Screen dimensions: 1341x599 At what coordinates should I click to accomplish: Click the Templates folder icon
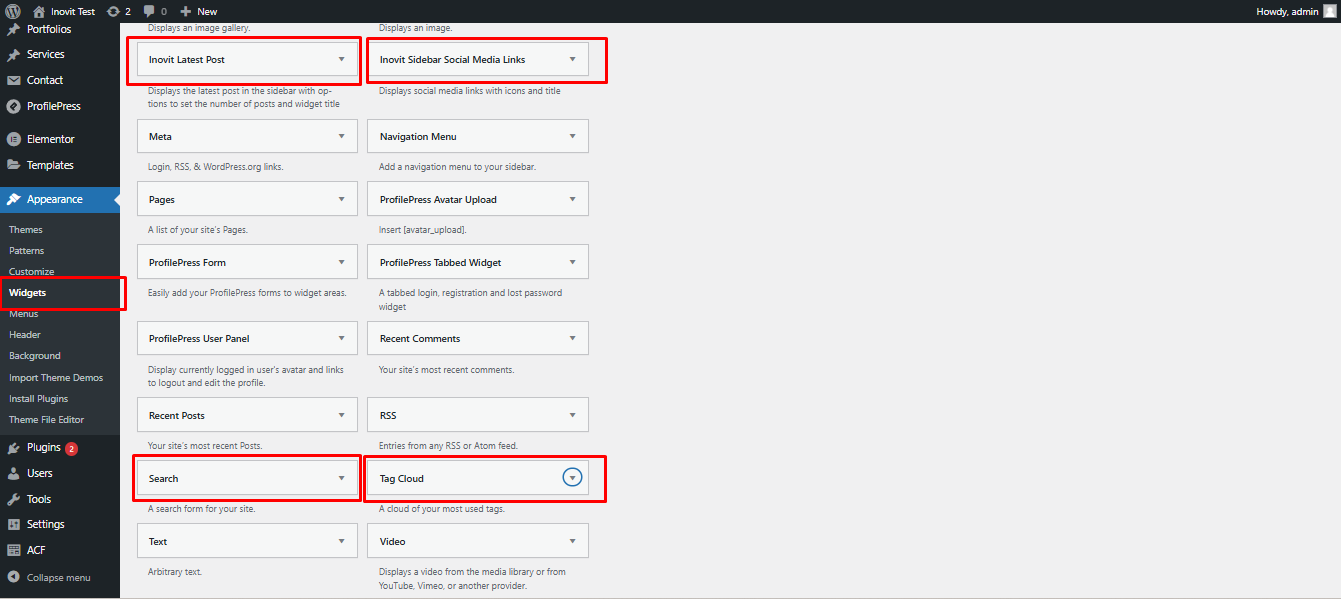[x=14, y=165]
